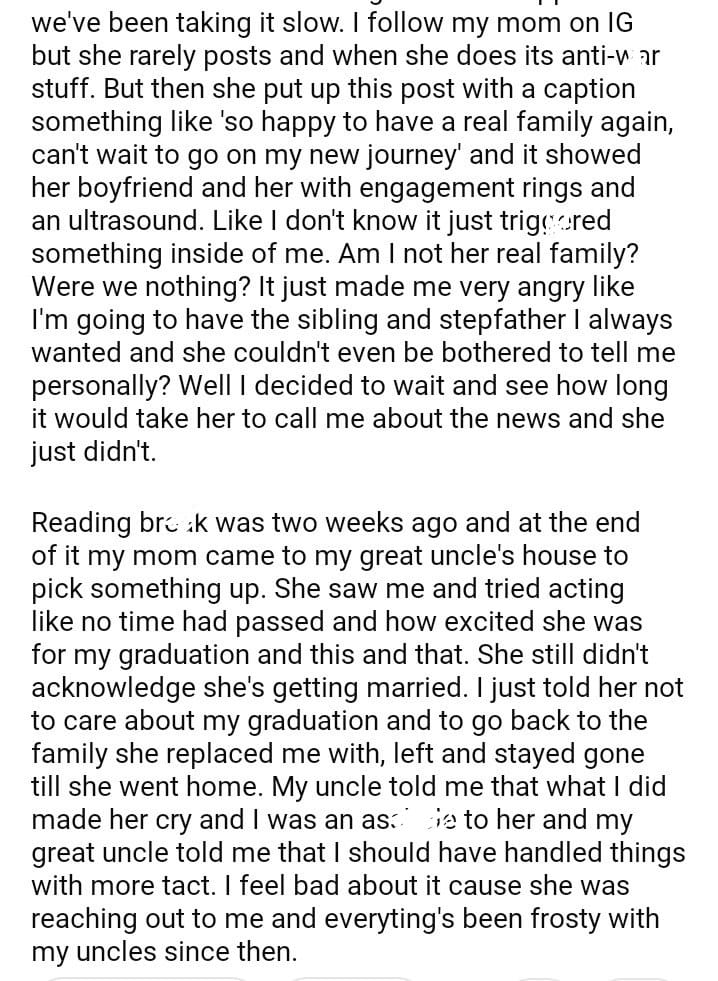Click the word 'IG' in the first line
This screenshot has width=718, height=981.
click(x=613, y=22)
